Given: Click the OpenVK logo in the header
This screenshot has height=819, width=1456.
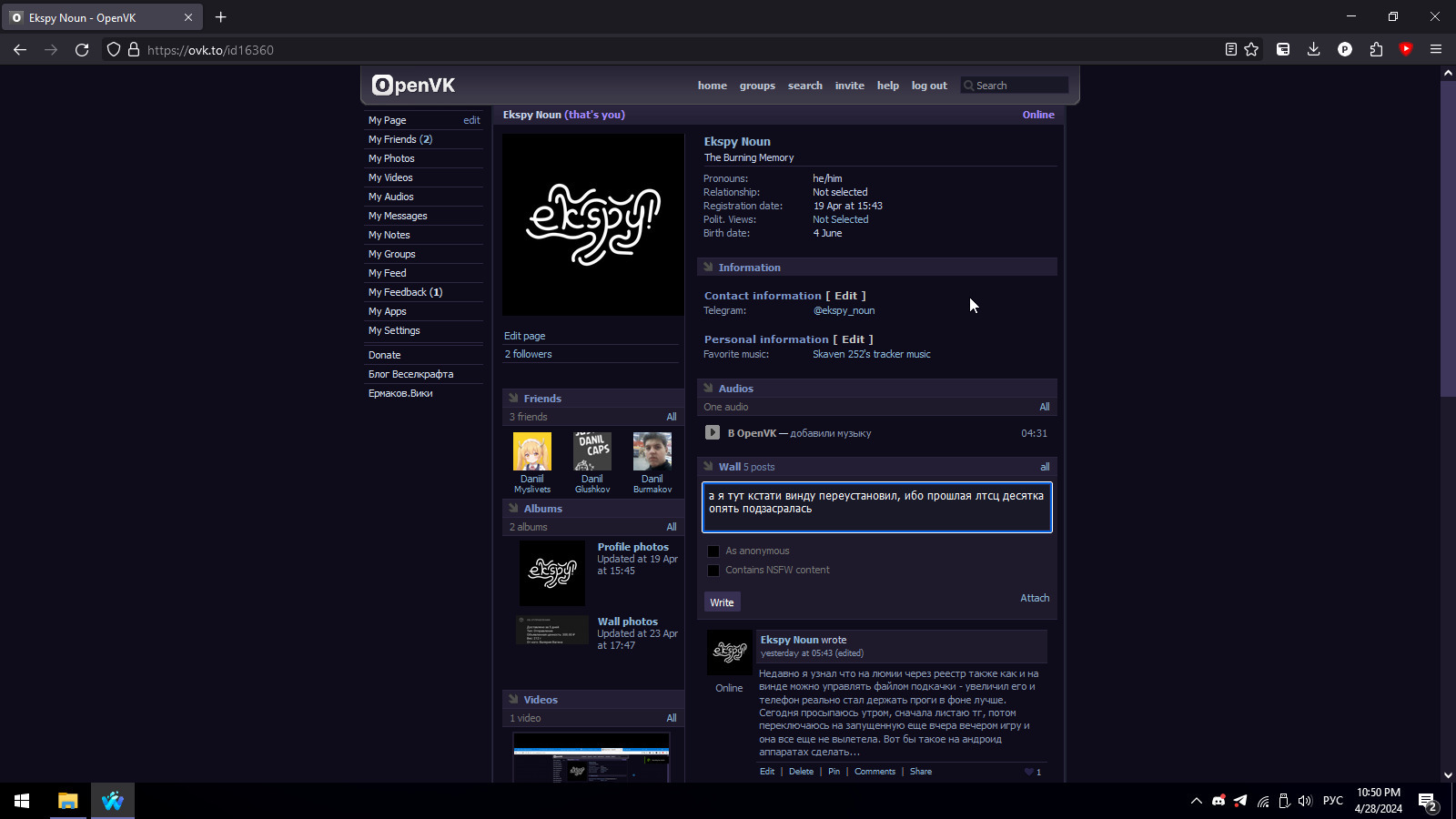Looking at the screenshot, I should (413, 86).
